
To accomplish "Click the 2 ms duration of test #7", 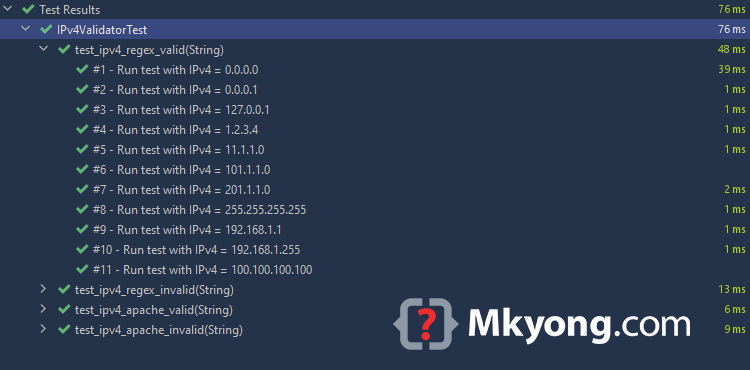I will point(735,189).
